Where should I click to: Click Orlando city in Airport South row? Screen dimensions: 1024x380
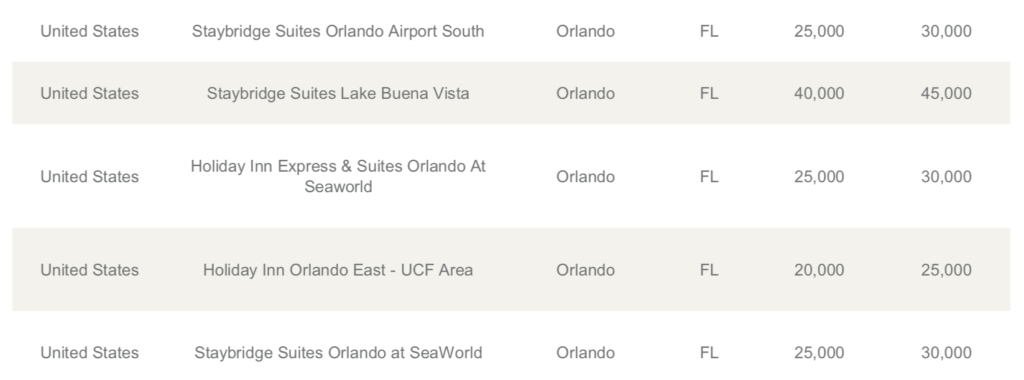(585, 31)
